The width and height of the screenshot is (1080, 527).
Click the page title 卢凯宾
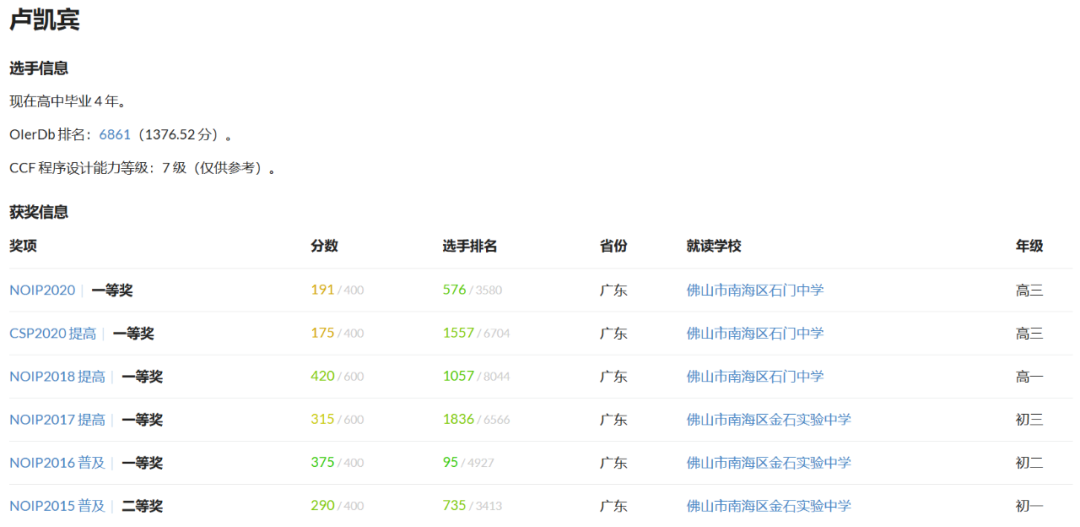[x=45, y=20]
